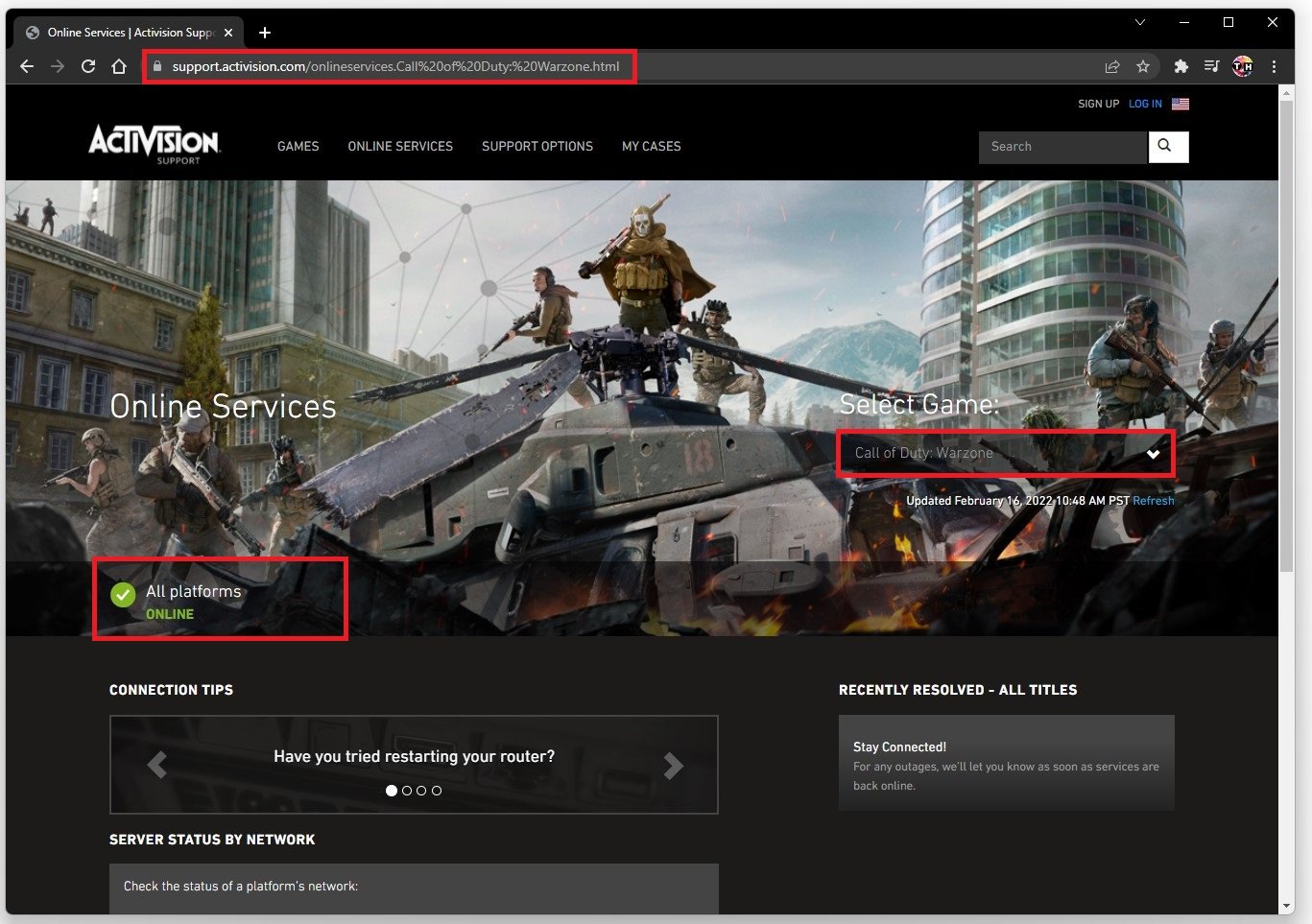Image resolution: width=1312 pixels, height=924 pixels.
Task: Open the browser extensions puzzle icon
Action: [1181, 66]
